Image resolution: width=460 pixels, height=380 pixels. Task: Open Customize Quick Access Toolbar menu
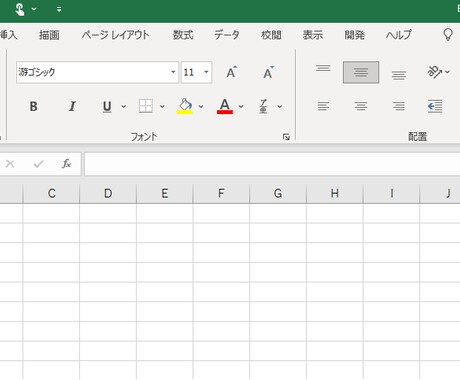tap(59, 9)
